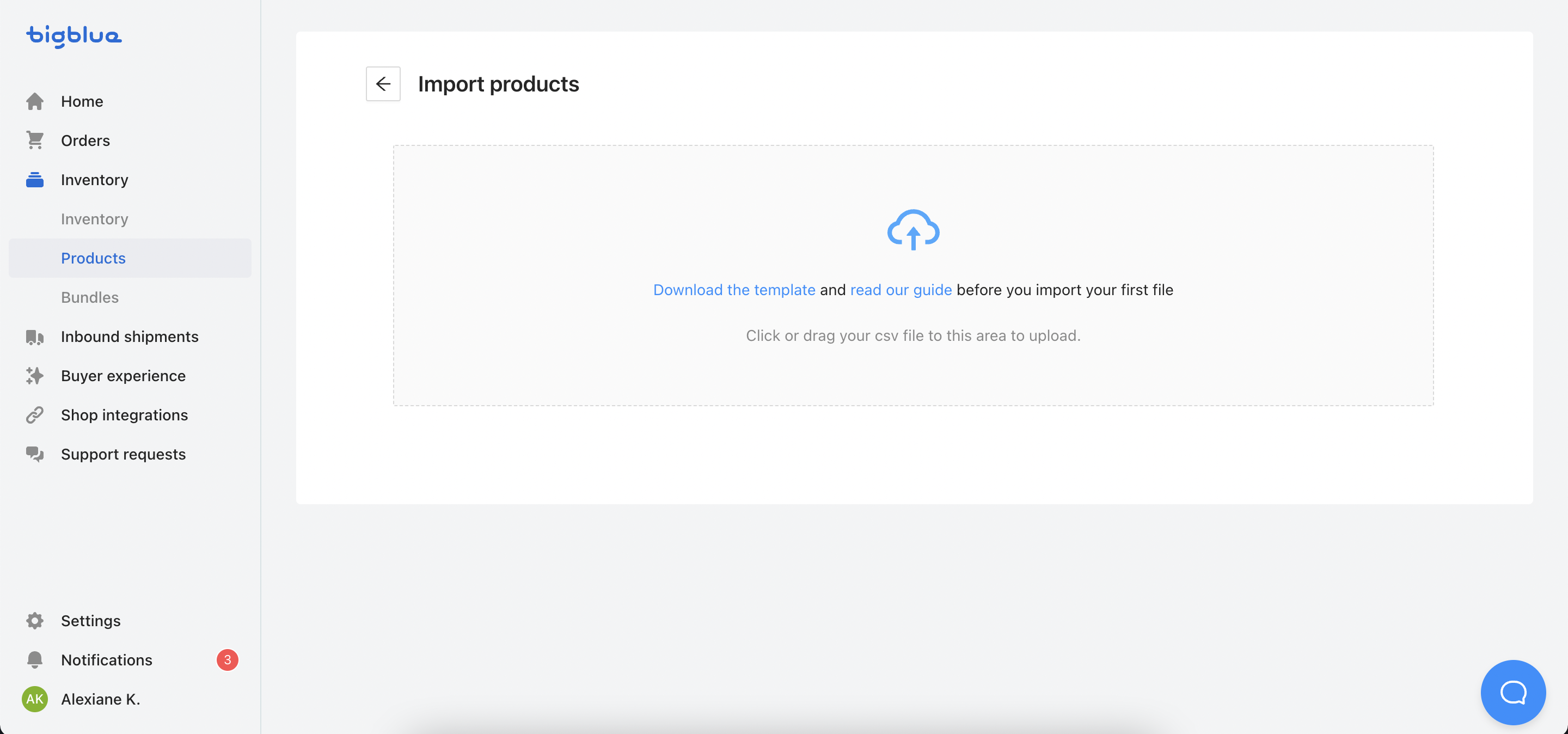The height and width of the screenshot is (734, 1568).
Task: Click the Support requests chat bubbles icon
Action: pos(35,455)
